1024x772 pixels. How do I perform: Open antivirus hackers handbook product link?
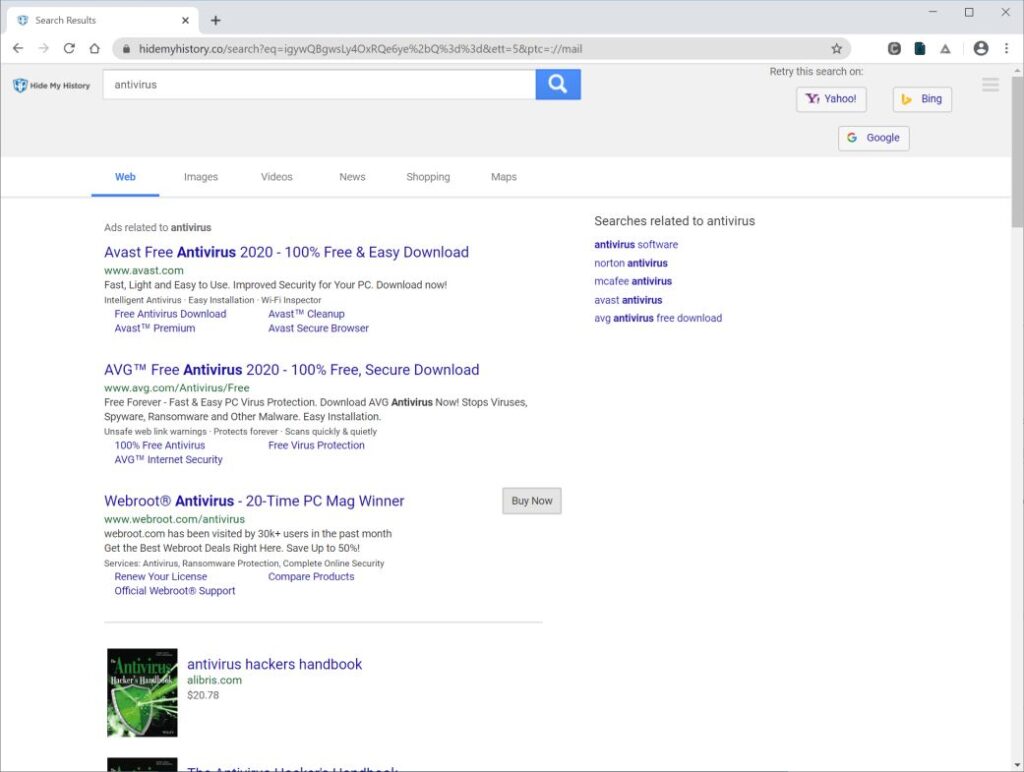pyautogui.click(x=274, y=664)
